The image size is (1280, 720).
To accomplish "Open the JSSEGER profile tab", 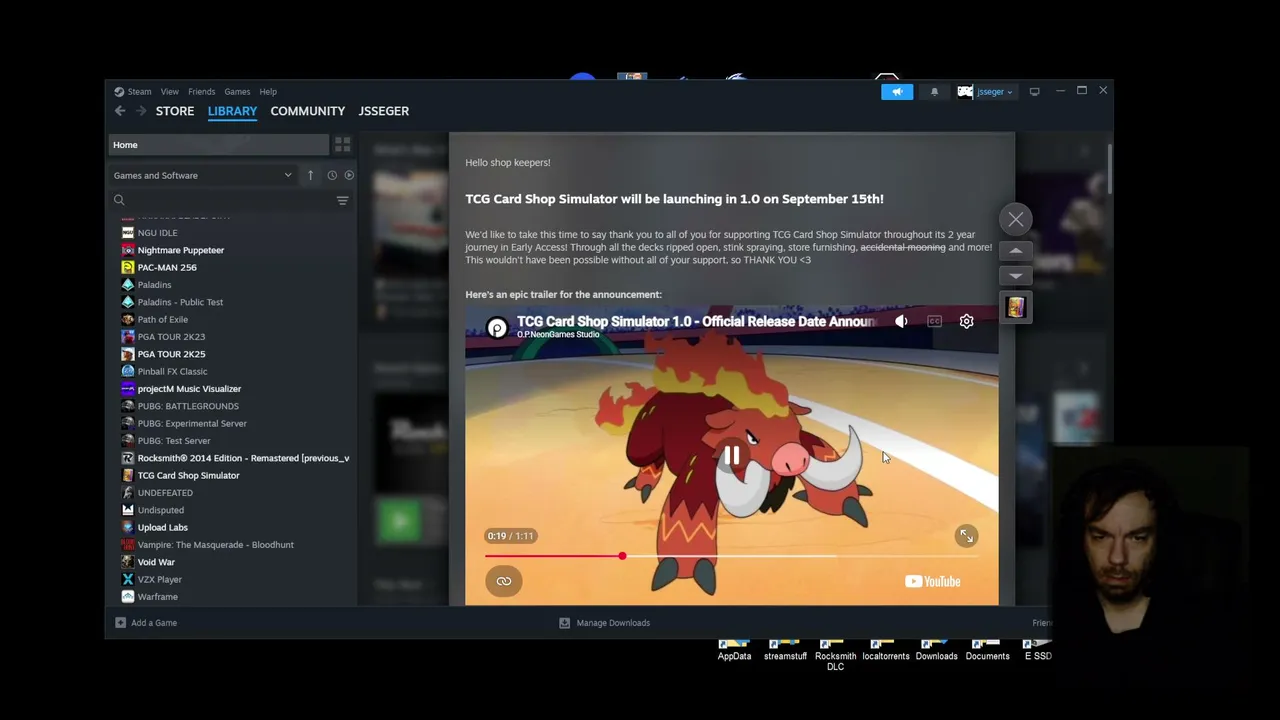I will (x=384, y=111).
